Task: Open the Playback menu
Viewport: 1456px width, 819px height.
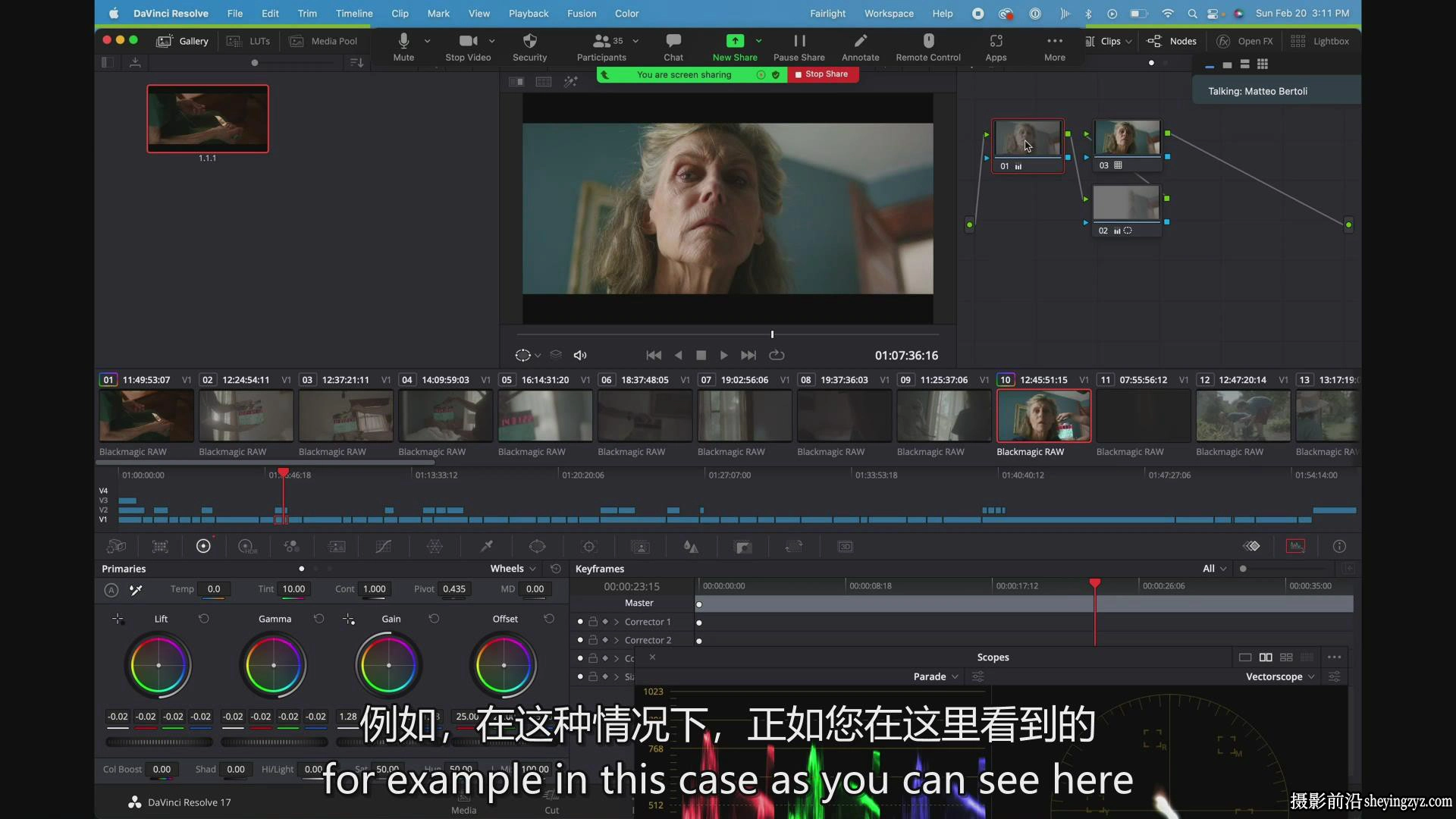Action: [x=529, y=13]
